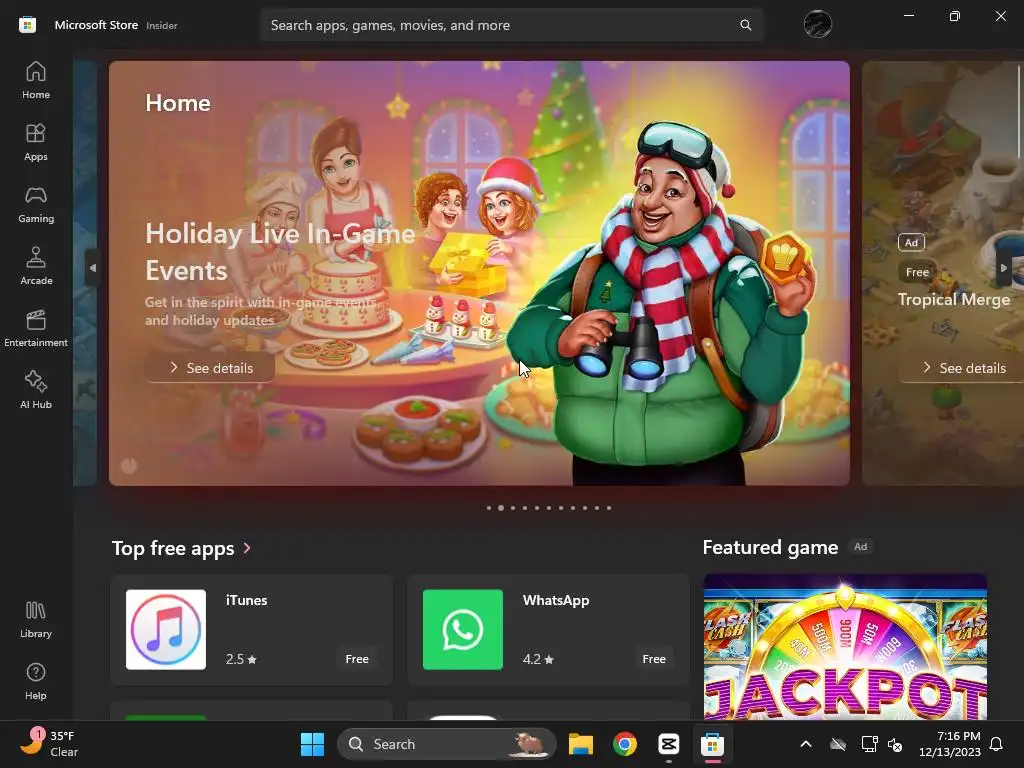Open CapCut from the taskbar
This screenshot has height=768, width=1024.
pyautogui.click(x=669, y=744)
